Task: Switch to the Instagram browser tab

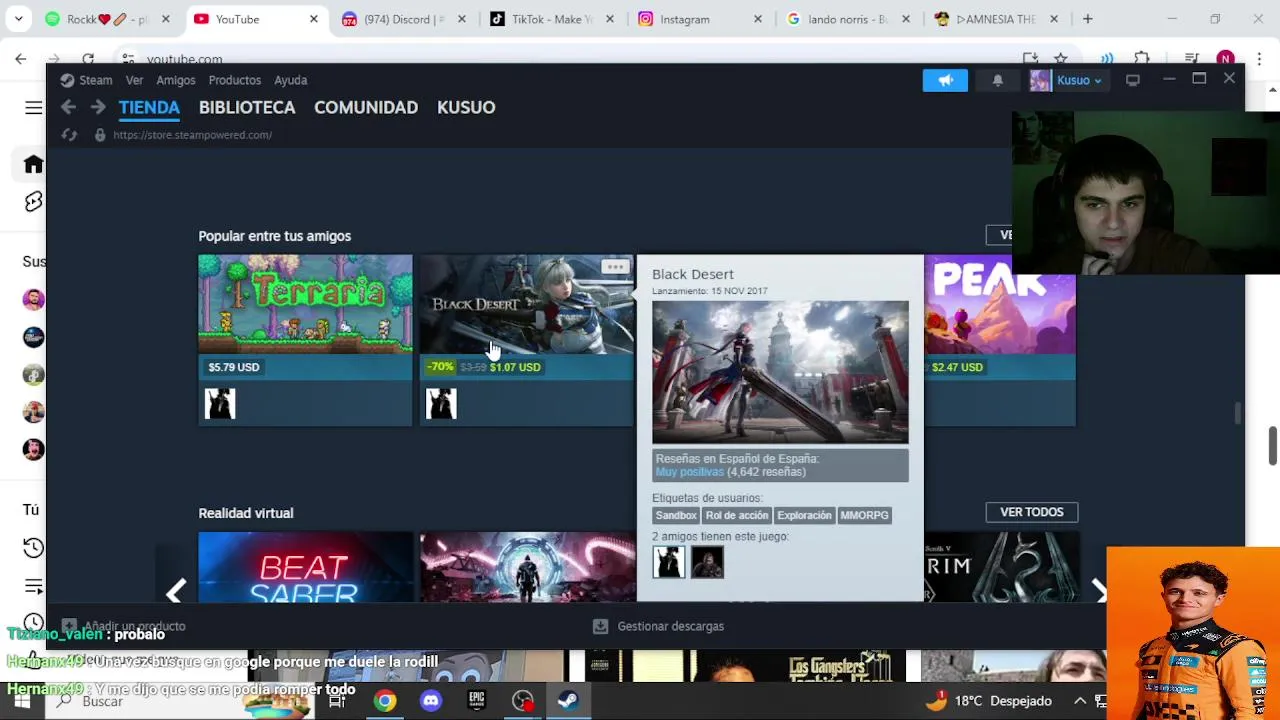Action: (x=699, y=19)
